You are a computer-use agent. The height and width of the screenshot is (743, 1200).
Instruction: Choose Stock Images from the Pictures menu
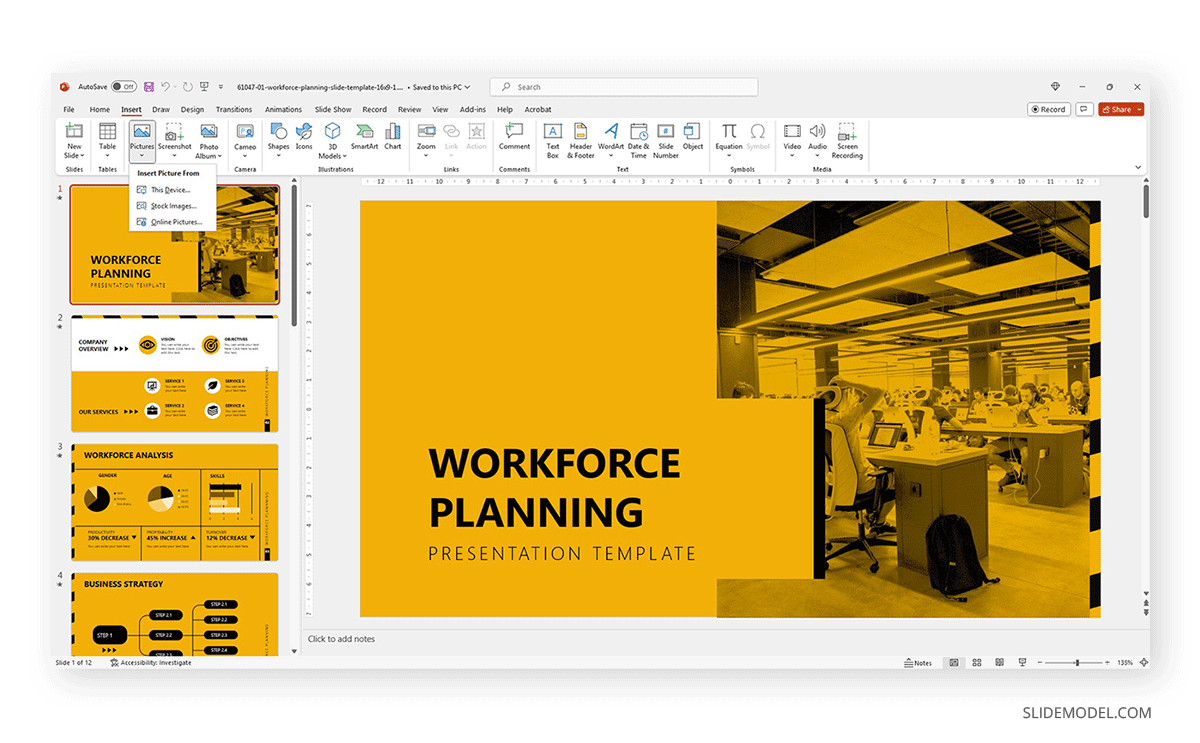[x=172, y=206]
